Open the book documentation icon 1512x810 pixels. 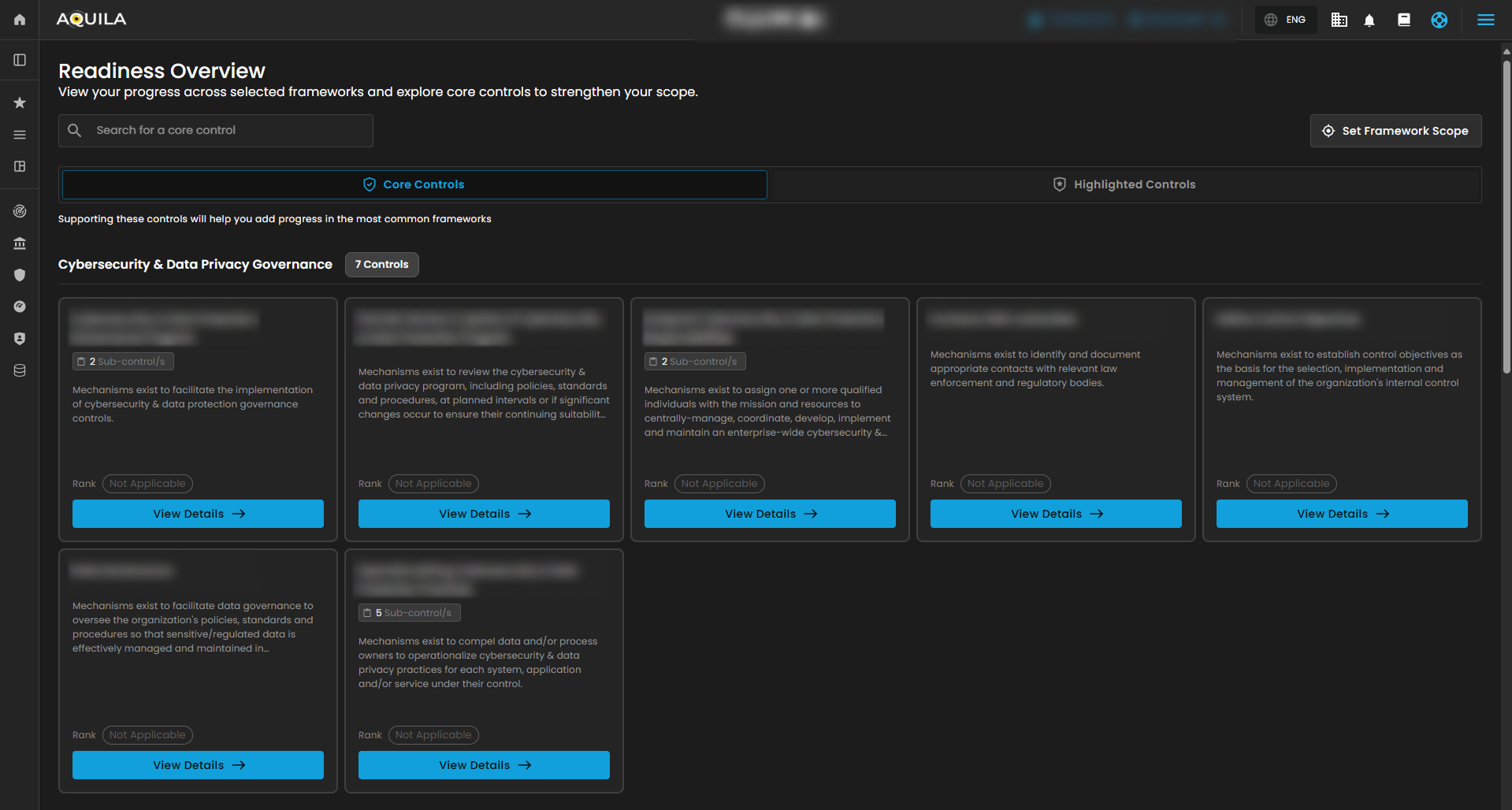1404,20
